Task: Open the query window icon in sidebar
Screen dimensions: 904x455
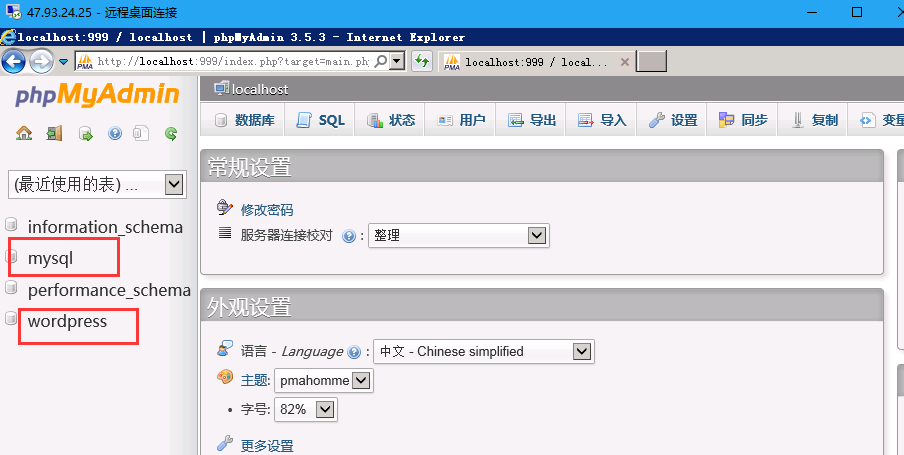Action: pos(86,133)
